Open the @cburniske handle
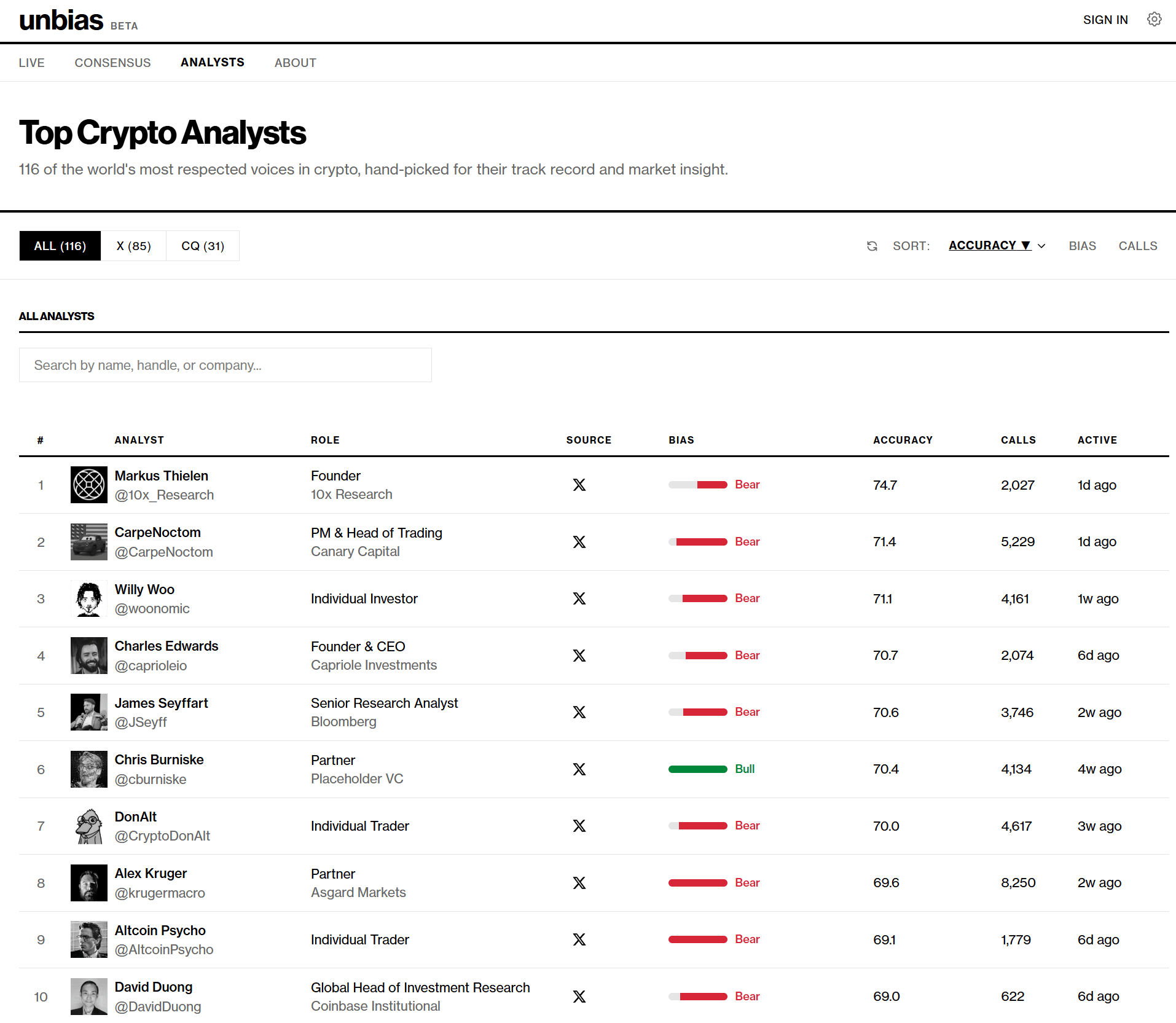Viewport: 1176px width, 1023px height. [151, 779]
